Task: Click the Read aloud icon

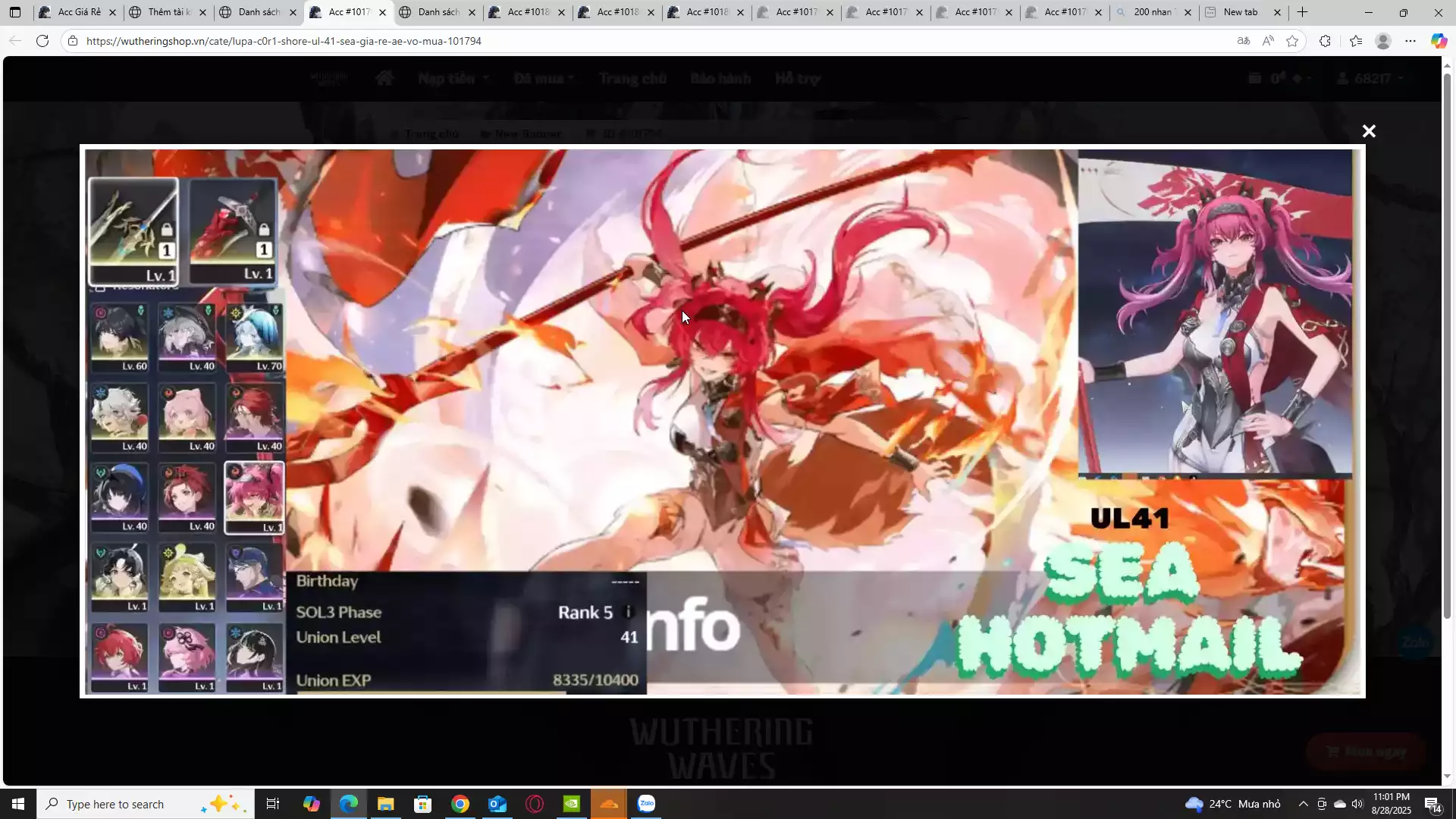Action: (1268, 41)
